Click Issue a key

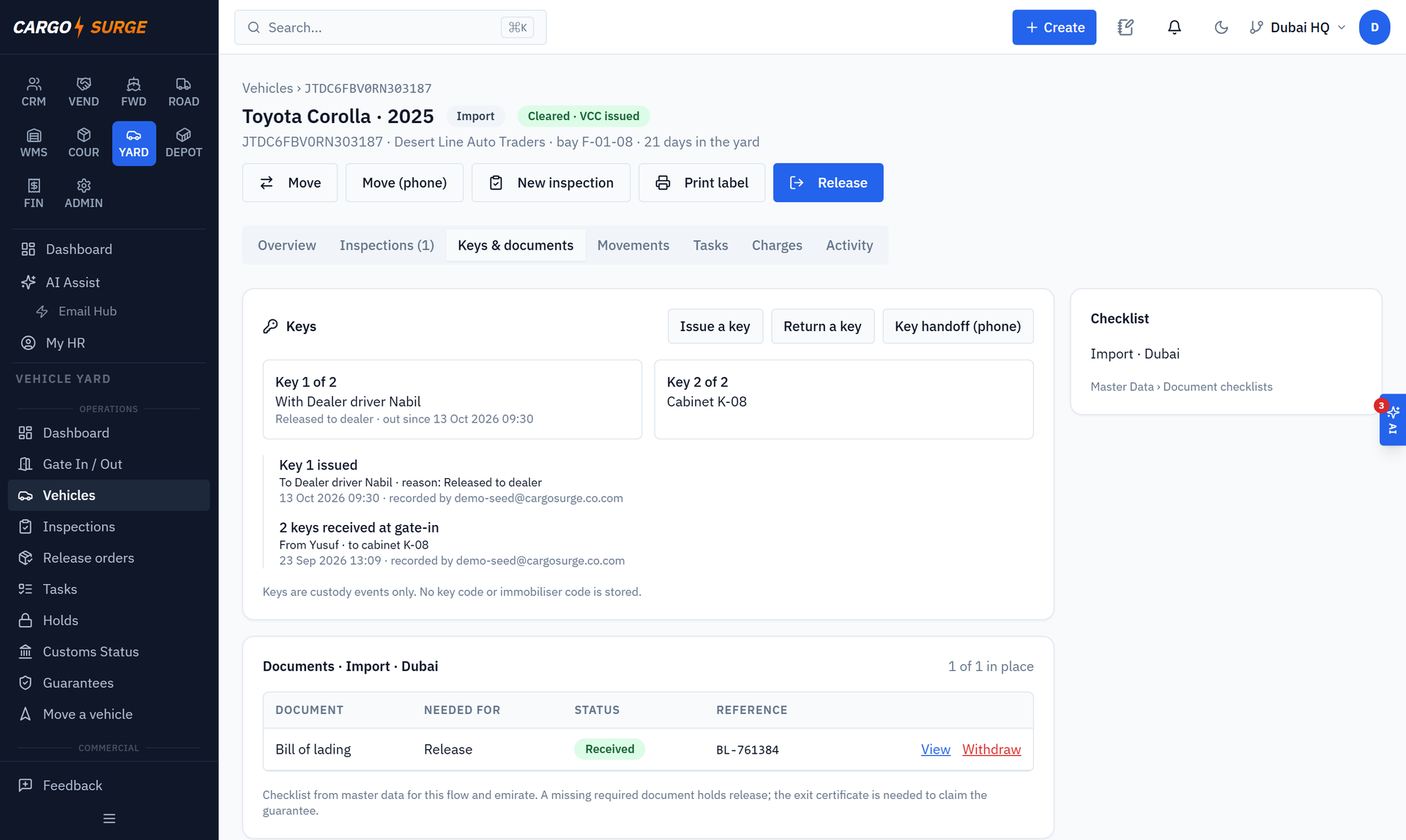715,326
